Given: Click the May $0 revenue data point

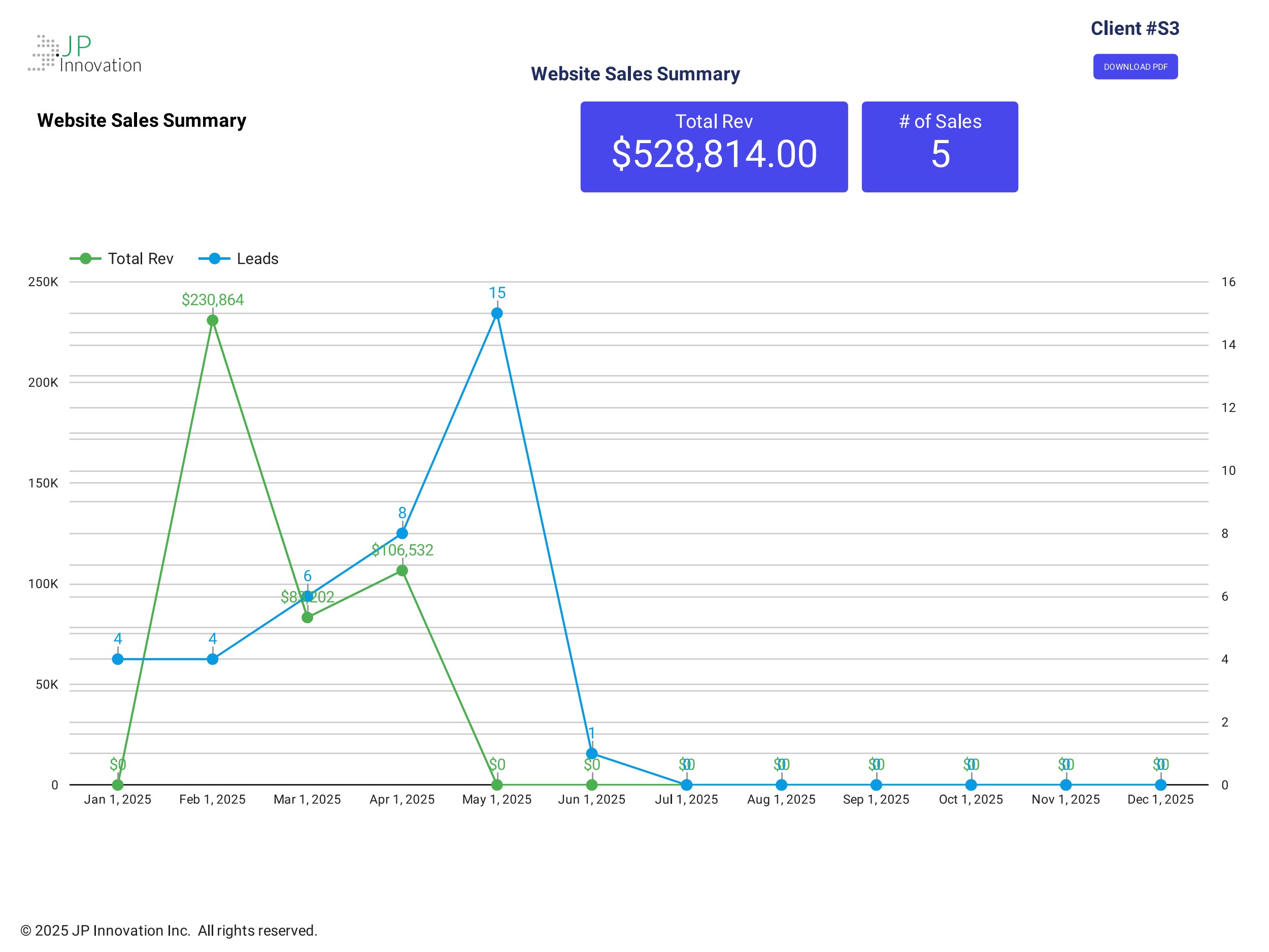Looking at the screenshot, I should coord(497,785).
